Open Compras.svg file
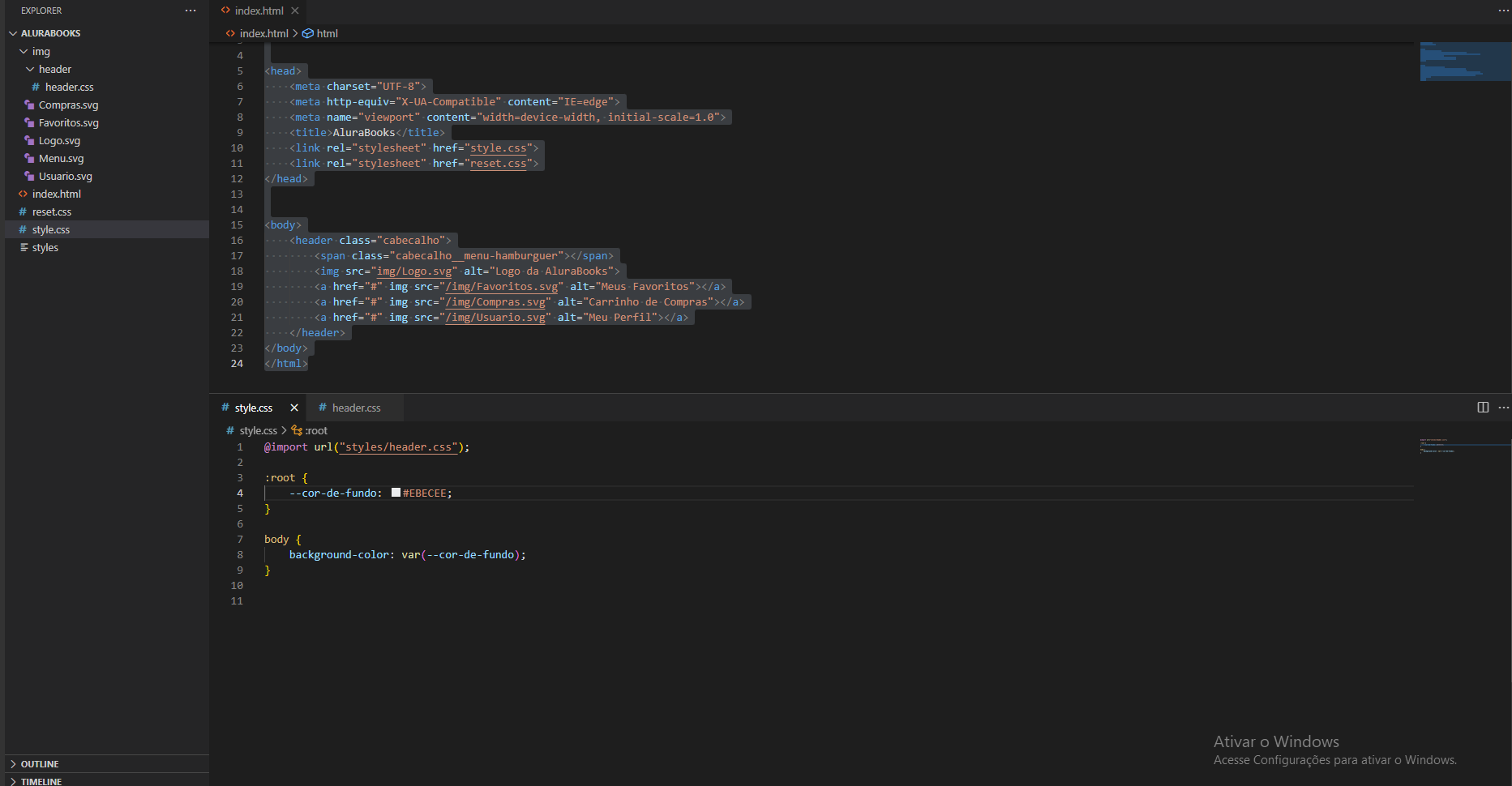This screenshot has height=786, width=1512. click(68, 105)
